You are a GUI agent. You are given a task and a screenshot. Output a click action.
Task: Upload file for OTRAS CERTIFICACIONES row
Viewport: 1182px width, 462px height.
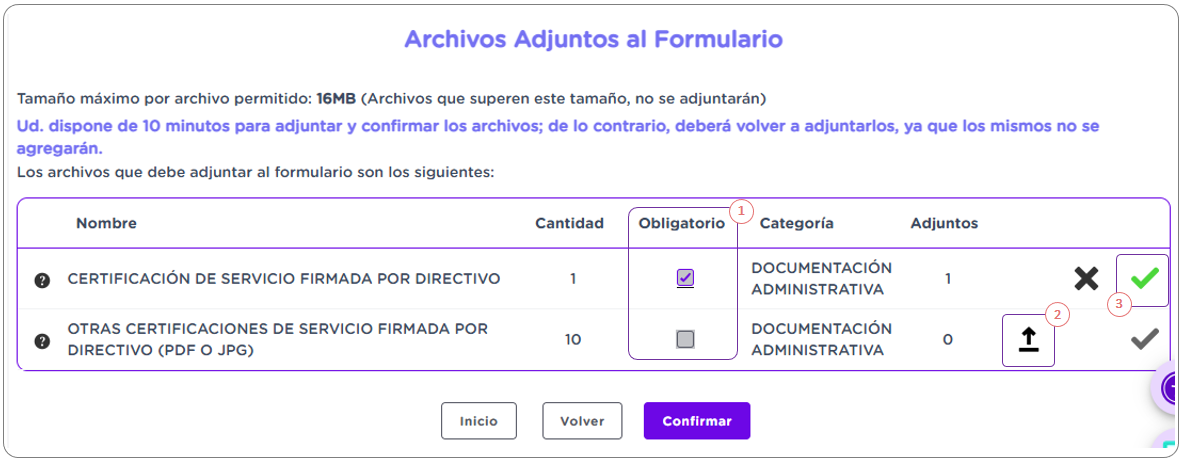(1028, 341)
